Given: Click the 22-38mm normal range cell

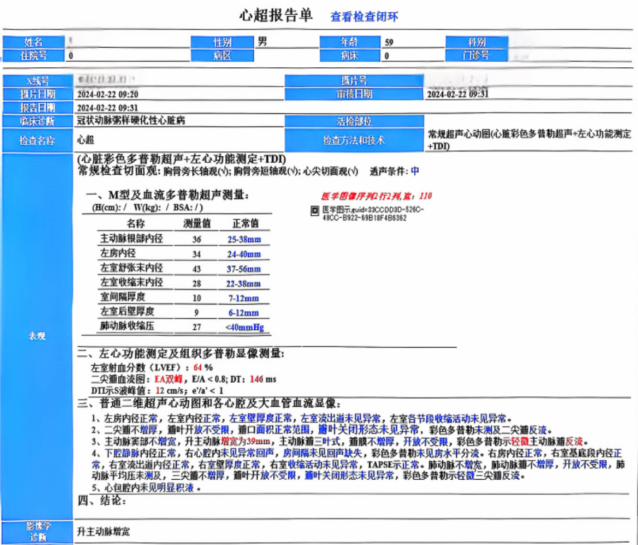Looking at the screenshot, I should (243, 284).
